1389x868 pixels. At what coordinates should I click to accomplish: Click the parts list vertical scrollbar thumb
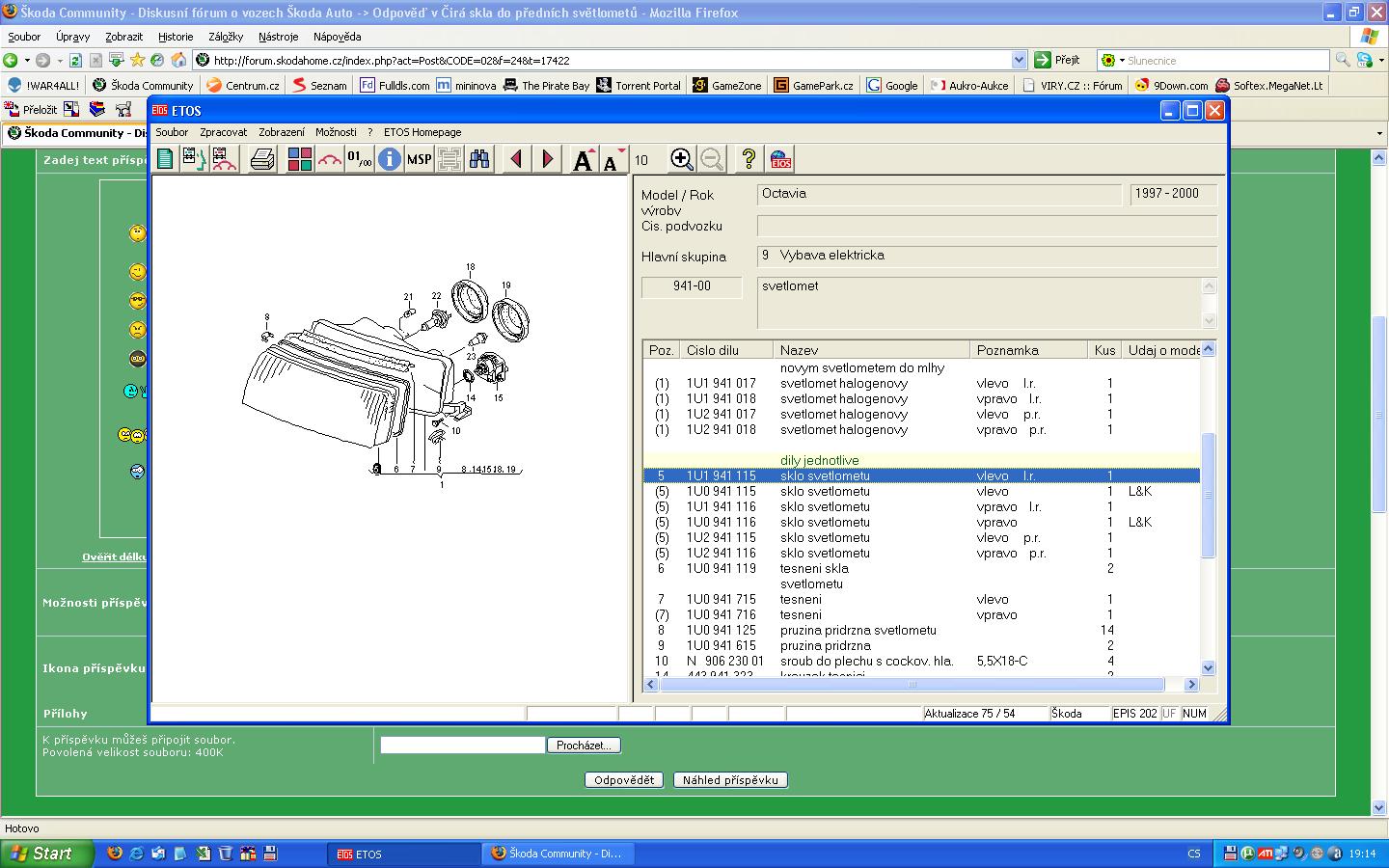(x=1209, y=496)
